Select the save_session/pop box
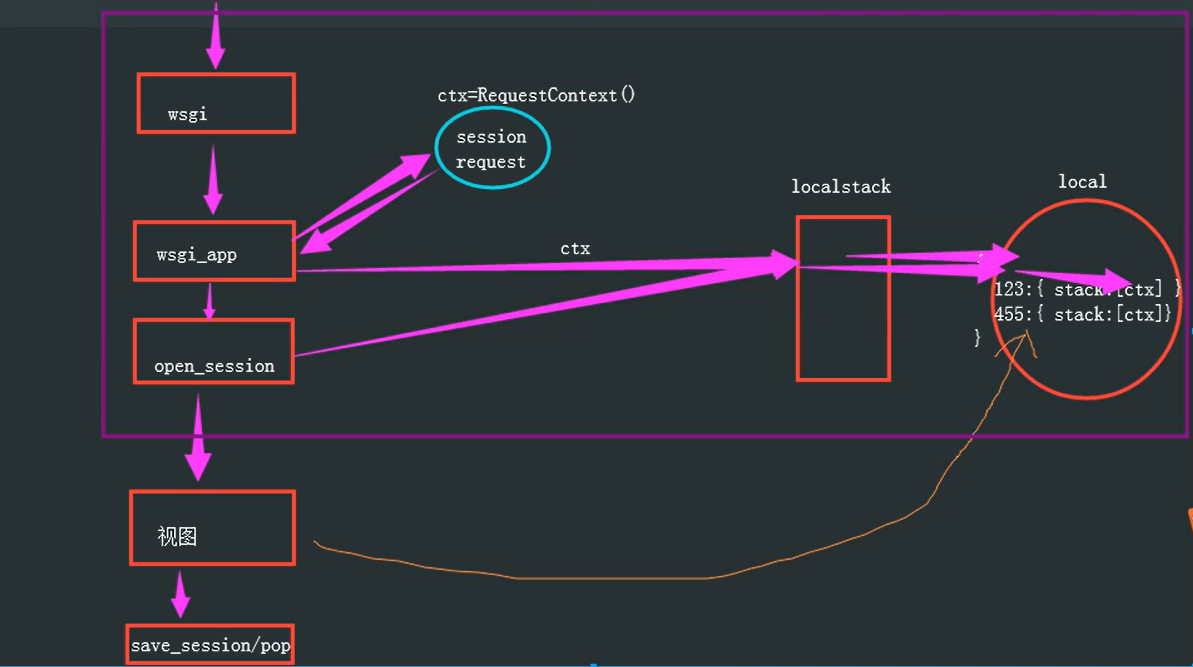The height and width of the screenshot is (667, 1193). [209, 645]
